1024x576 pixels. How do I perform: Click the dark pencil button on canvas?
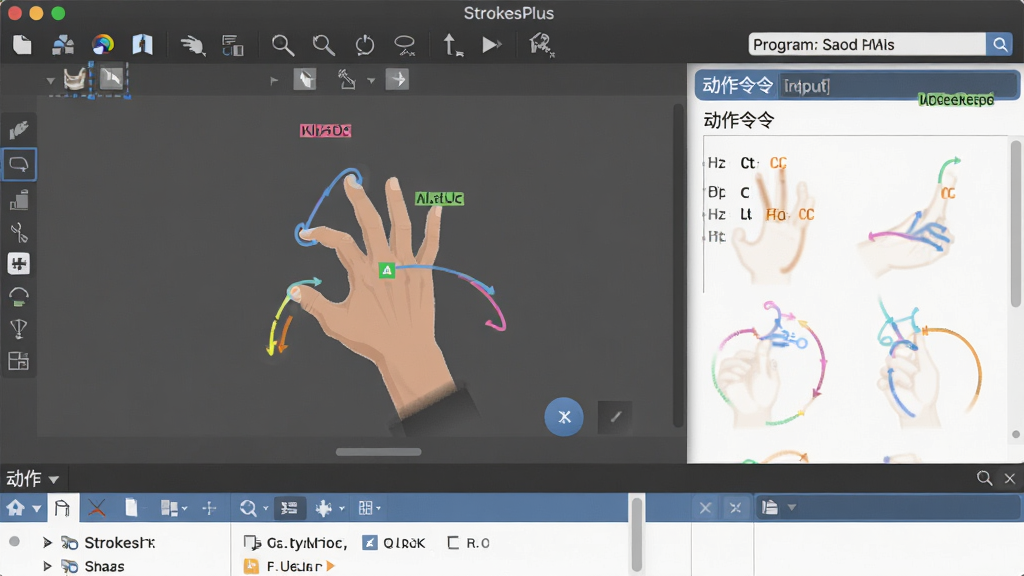(615, 417)
